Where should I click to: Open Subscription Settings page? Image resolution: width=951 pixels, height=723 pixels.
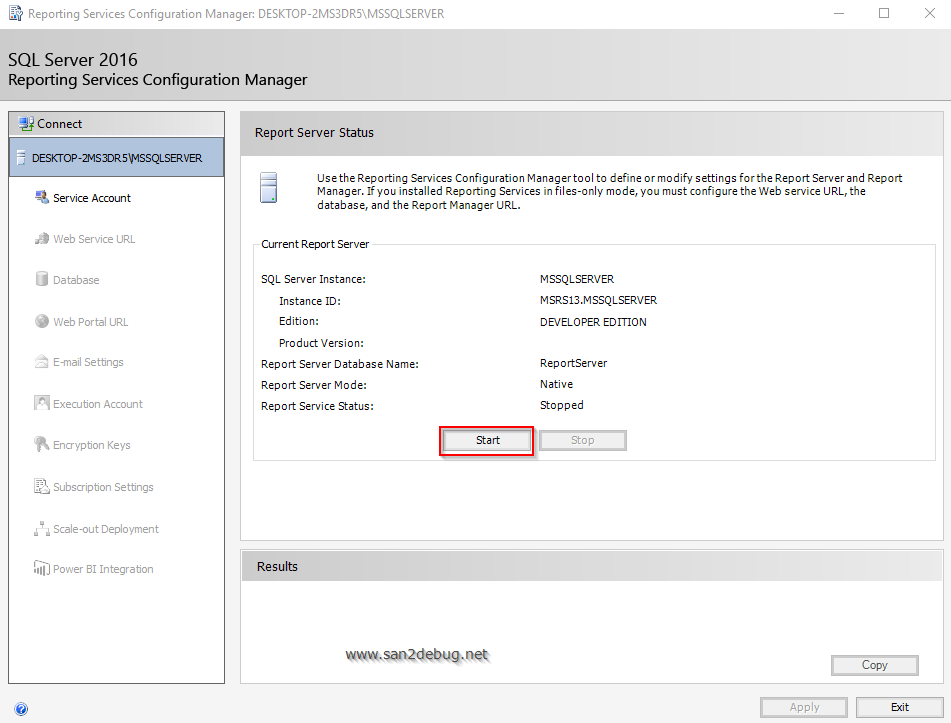pyautogui.click(x=103, y=487)
